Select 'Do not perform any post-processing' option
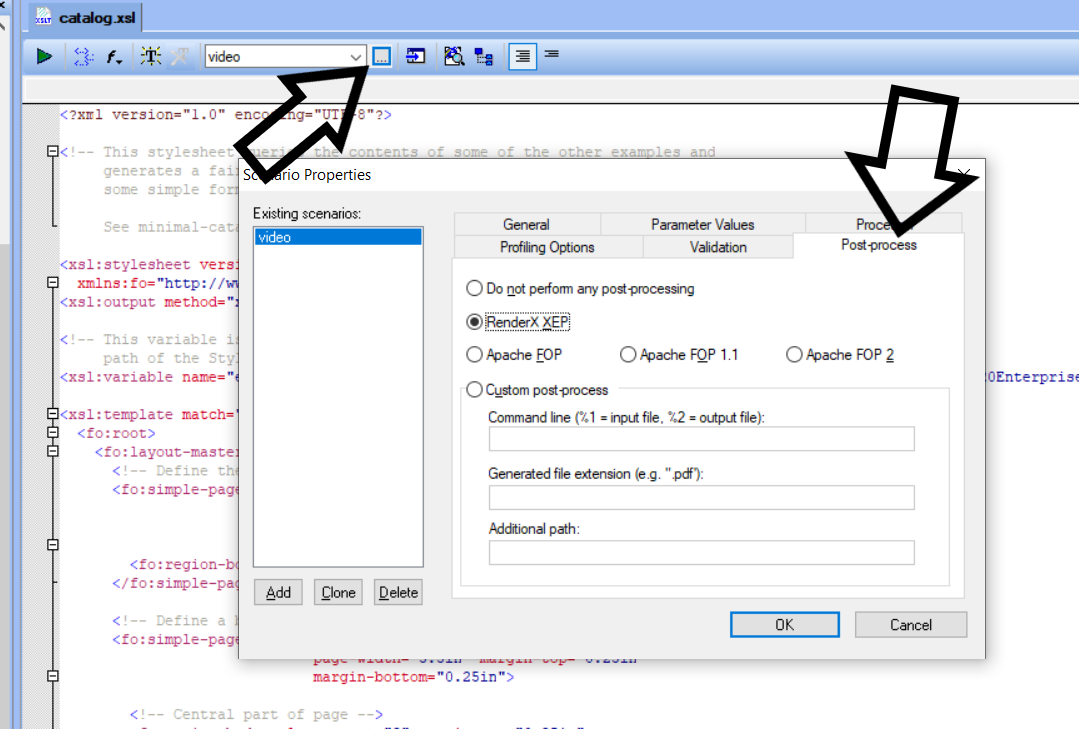 coord(474,289)
